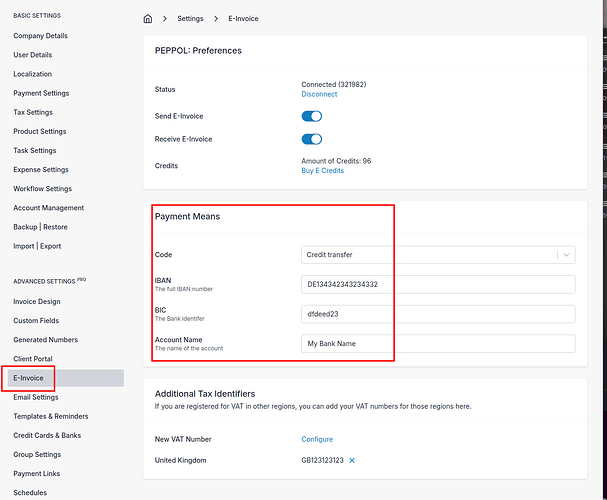Click the Connected (321982) status text
The image size is (607, 500).
click(334, 84)
